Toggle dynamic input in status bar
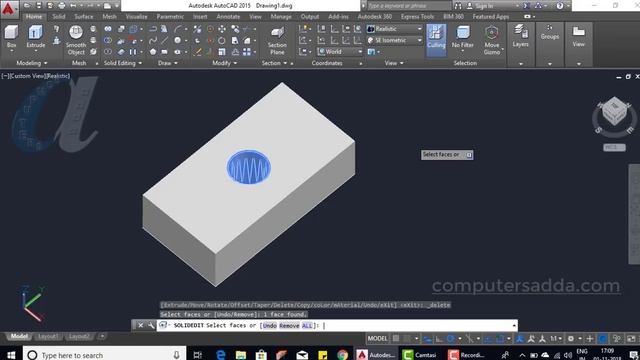640x360 pixels. click(x=427, y=338)
